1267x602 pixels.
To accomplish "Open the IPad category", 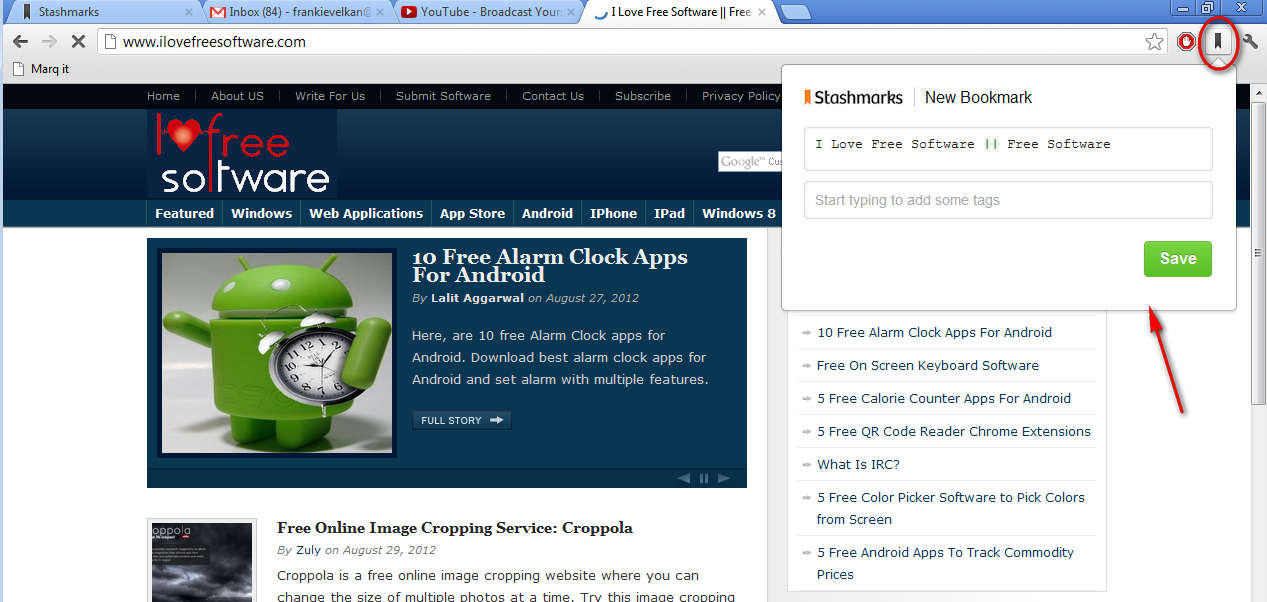I will coord(669,213).
